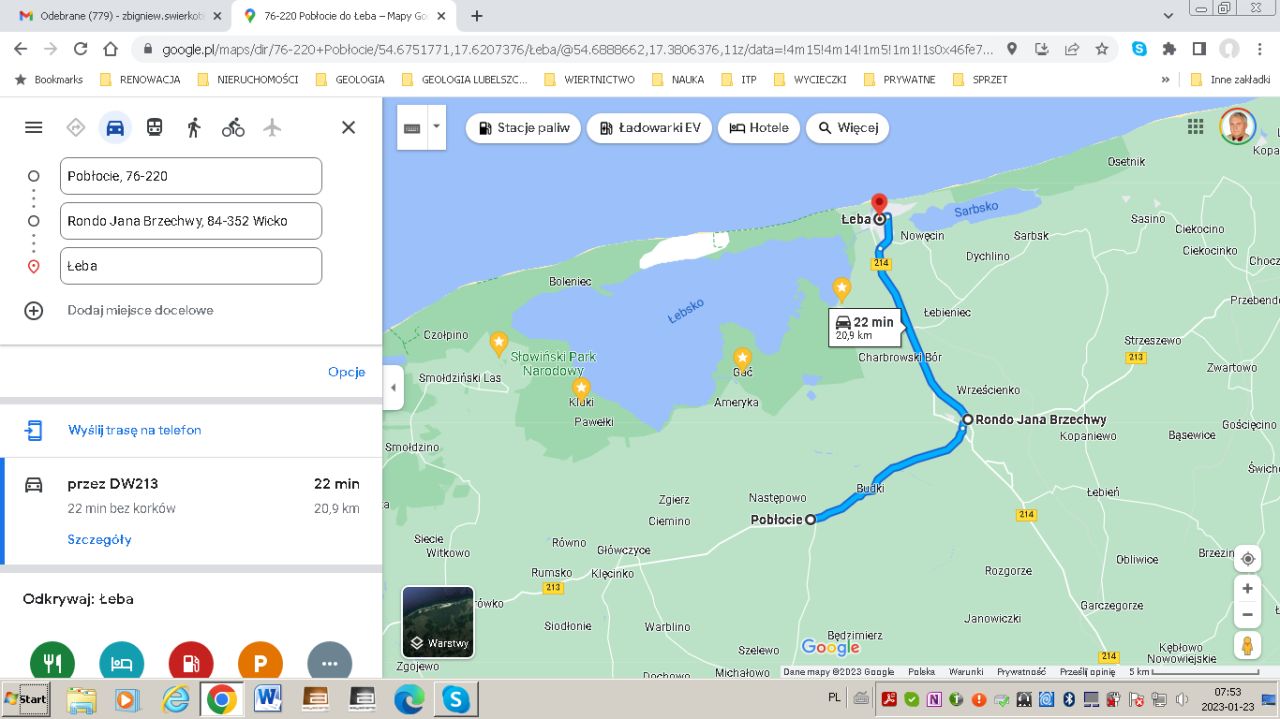Share this page from the address bar

[x=1072, y=48]
